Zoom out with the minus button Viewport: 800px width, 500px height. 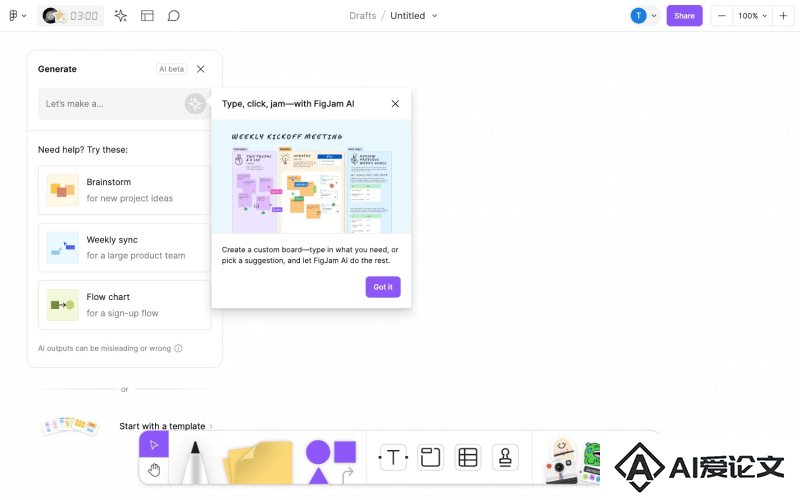pos(721,16)
